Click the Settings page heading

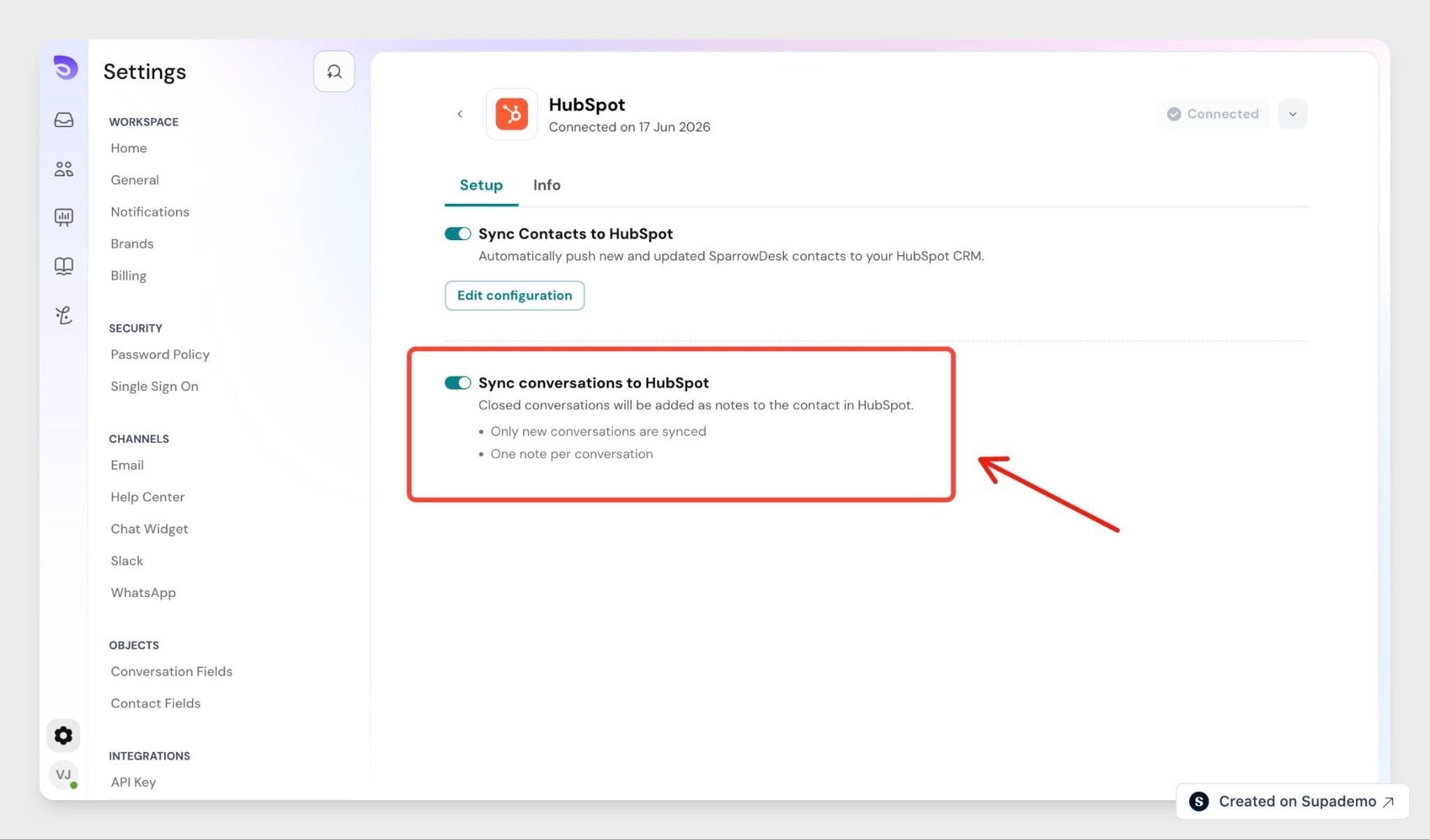[145, 71]
